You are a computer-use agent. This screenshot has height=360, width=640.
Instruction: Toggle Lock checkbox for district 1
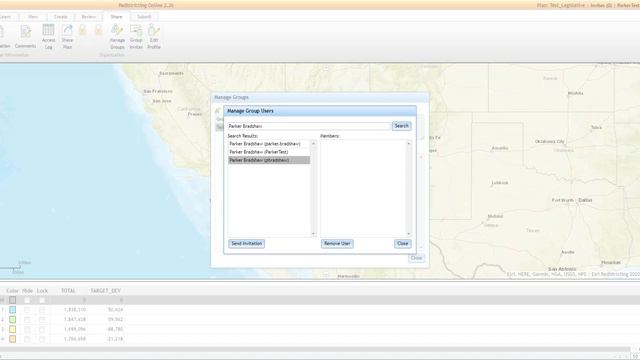click(42, 310)
